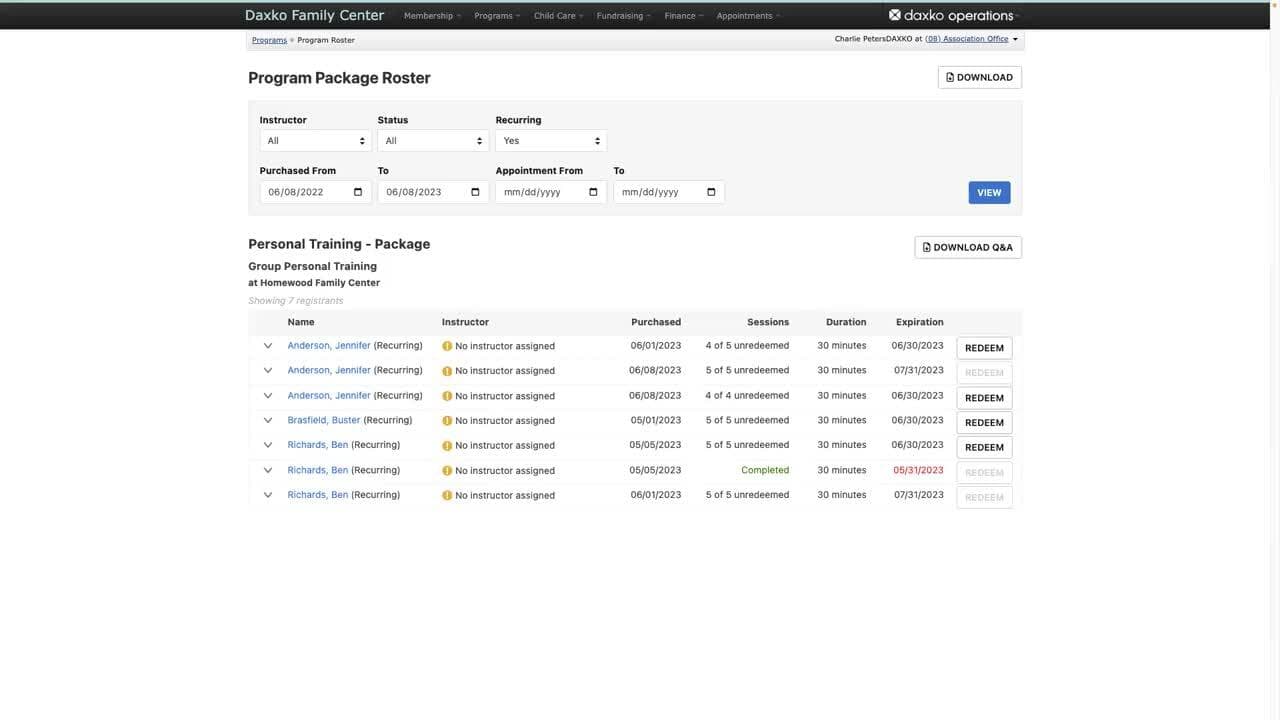Screen dimensions: 1280x720
Task: Click the Expiration column header
Action: click(x=920, y=322)
